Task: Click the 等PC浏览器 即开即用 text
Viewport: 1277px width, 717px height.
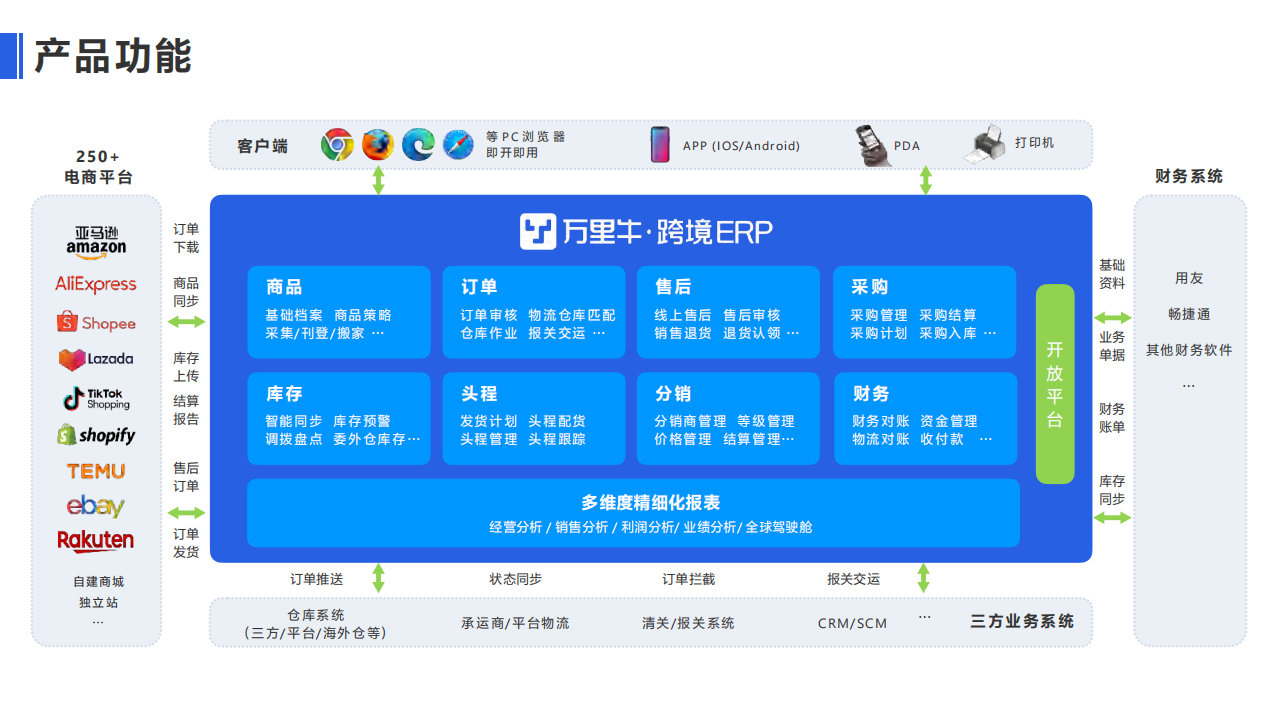Action: pyautogui.click(x=525, y=145)
